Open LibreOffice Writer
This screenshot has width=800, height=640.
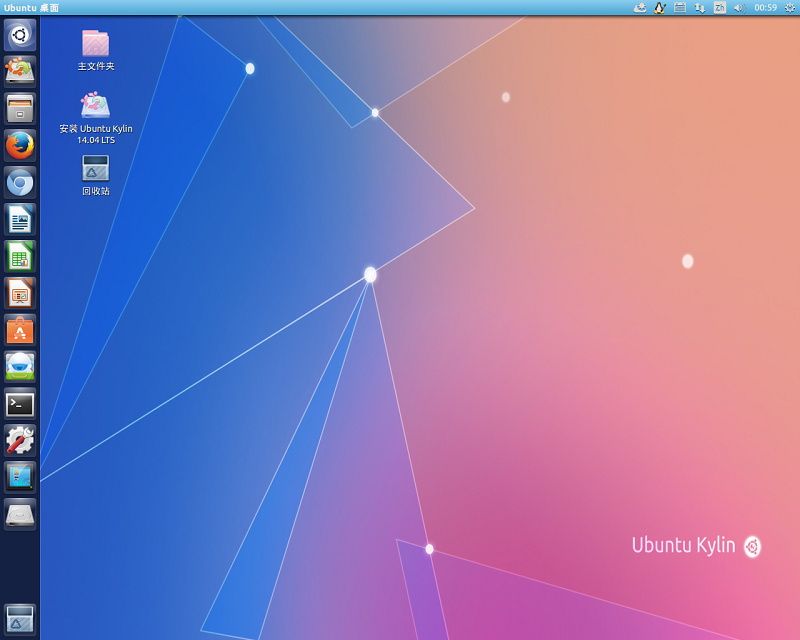coord(20,219)
